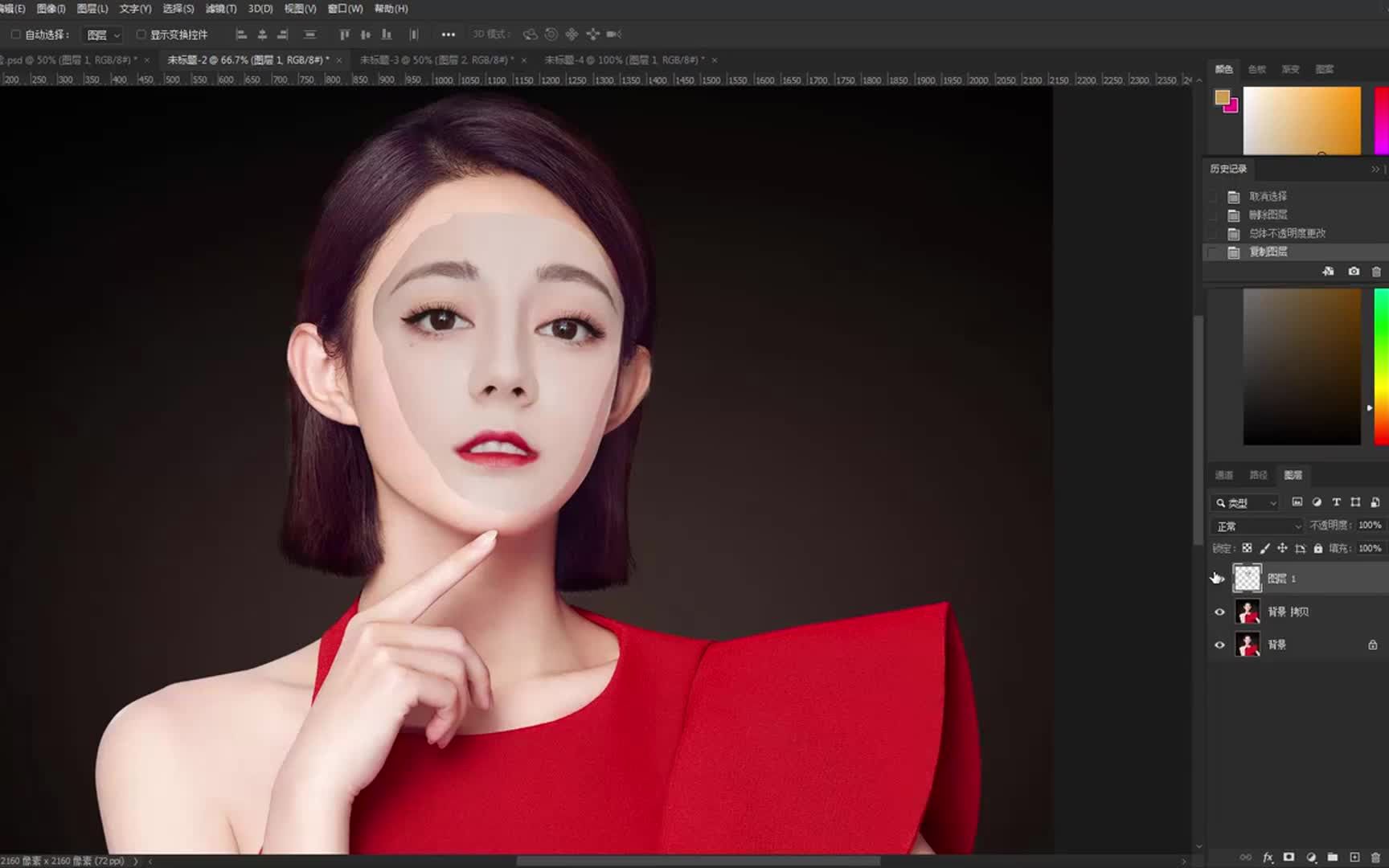Screen dimensions: 1389x868
Task: Switch to the 图案 panel tab
Action: 1325,69
